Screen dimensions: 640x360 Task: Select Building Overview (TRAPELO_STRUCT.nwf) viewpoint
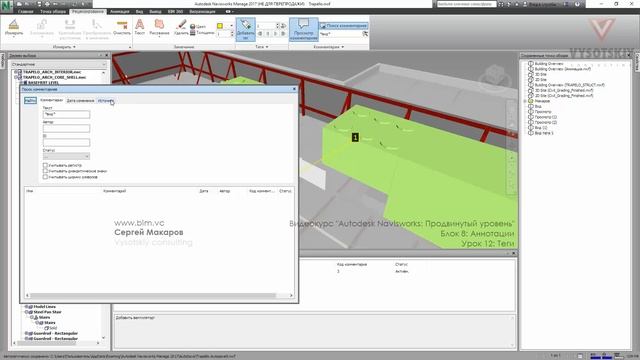tap(569, 85)
